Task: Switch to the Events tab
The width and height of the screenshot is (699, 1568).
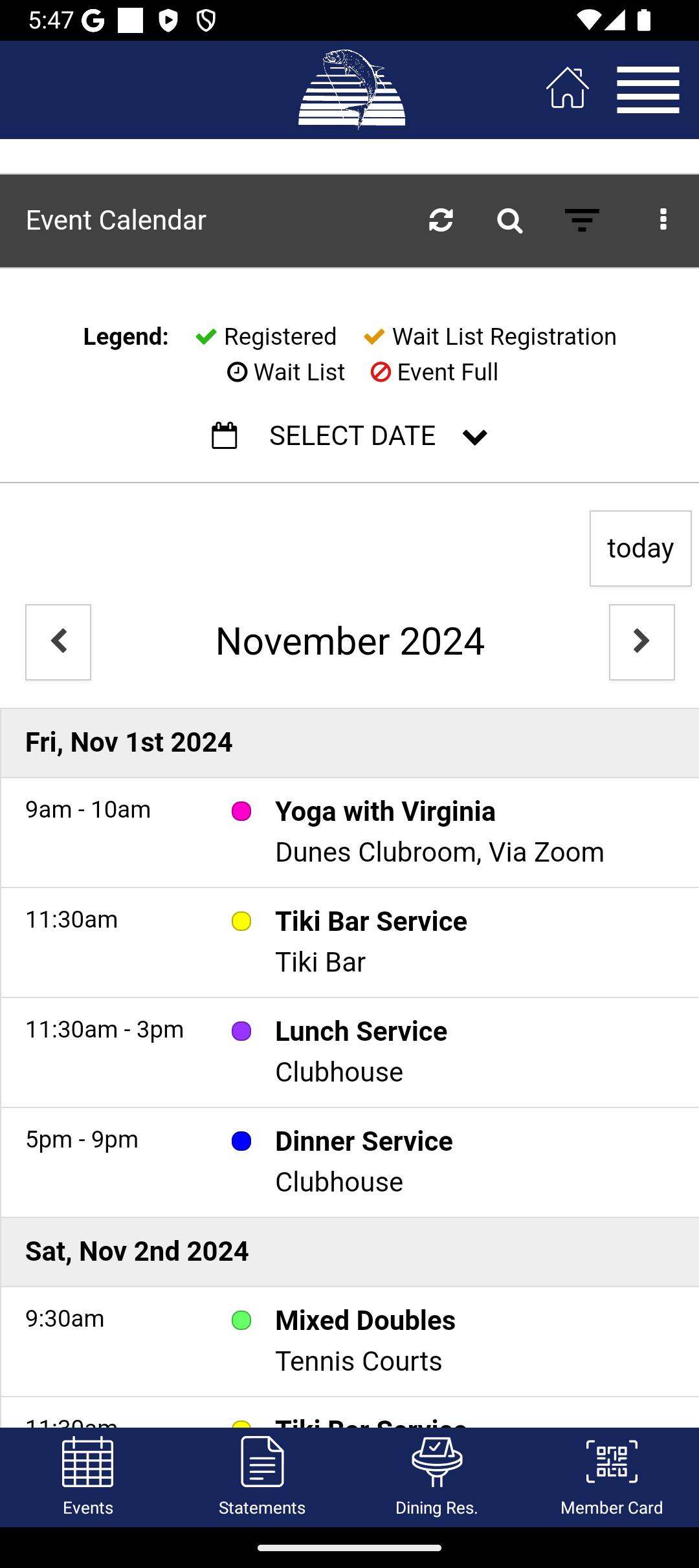Action: click(88, 1477)
